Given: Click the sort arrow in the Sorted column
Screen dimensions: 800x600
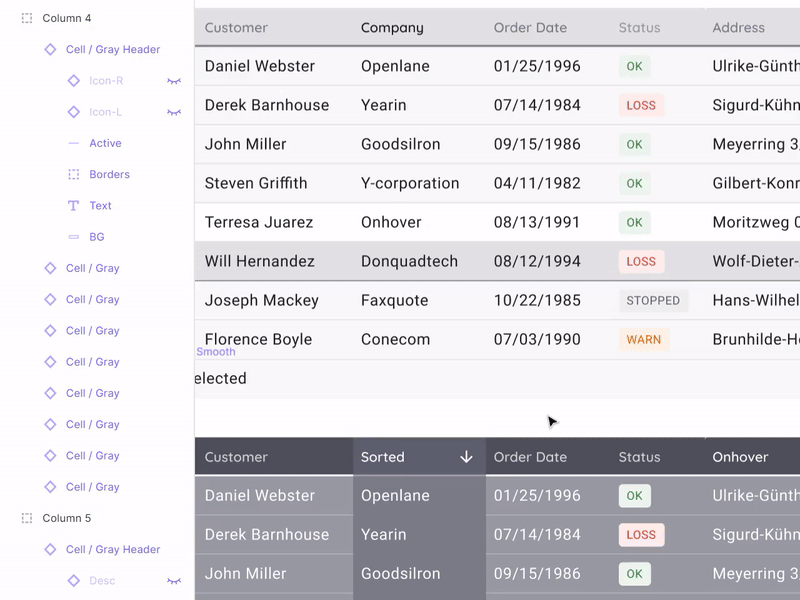Looking at the screenshot, I should pos(466,457).
